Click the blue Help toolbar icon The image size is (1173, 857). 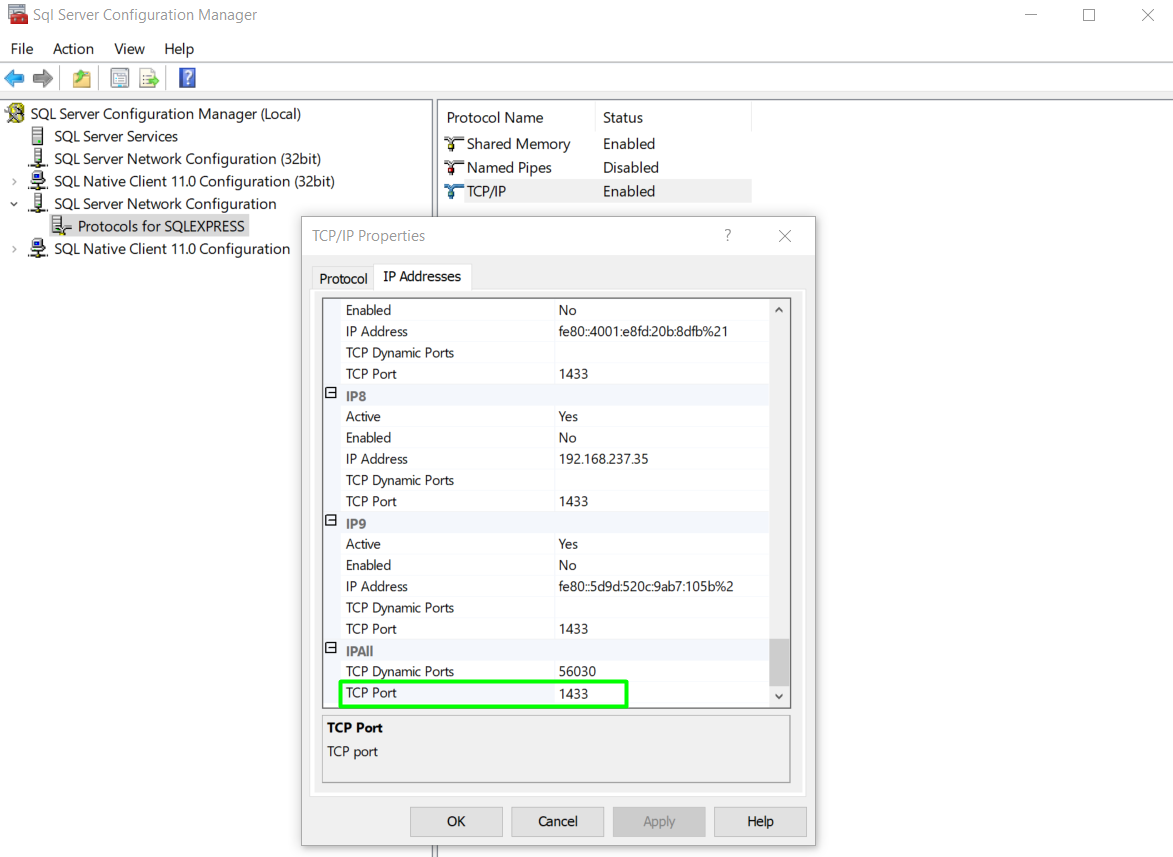tap(187, 78)
